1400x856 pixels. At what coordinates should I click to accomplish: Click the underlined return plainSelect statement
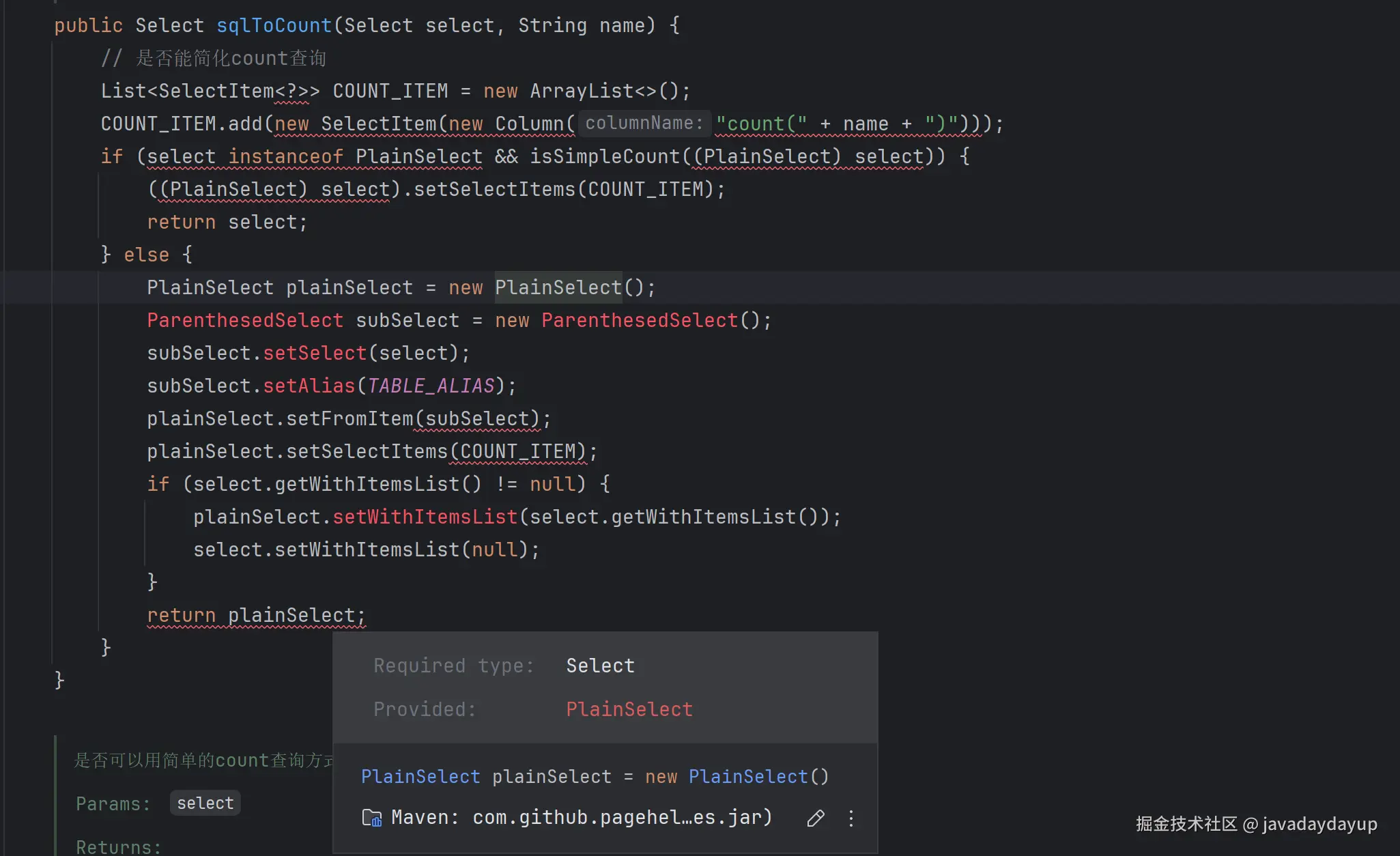coord(256,615)
